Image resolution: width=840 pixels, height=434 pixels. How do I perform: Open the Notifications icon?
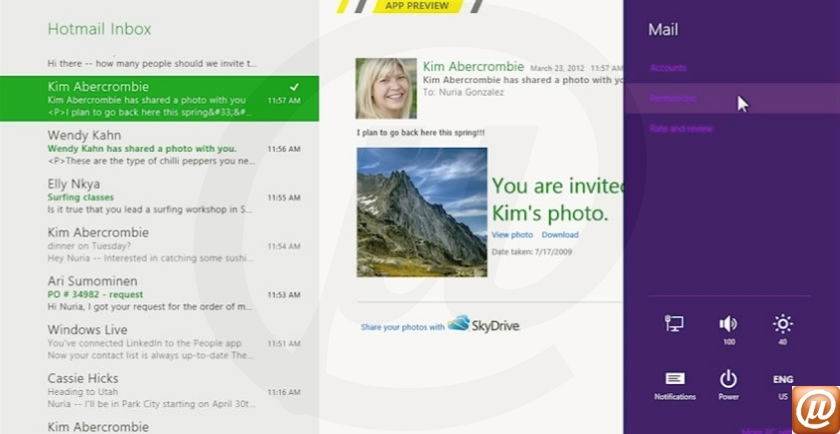tap(675, 379)
